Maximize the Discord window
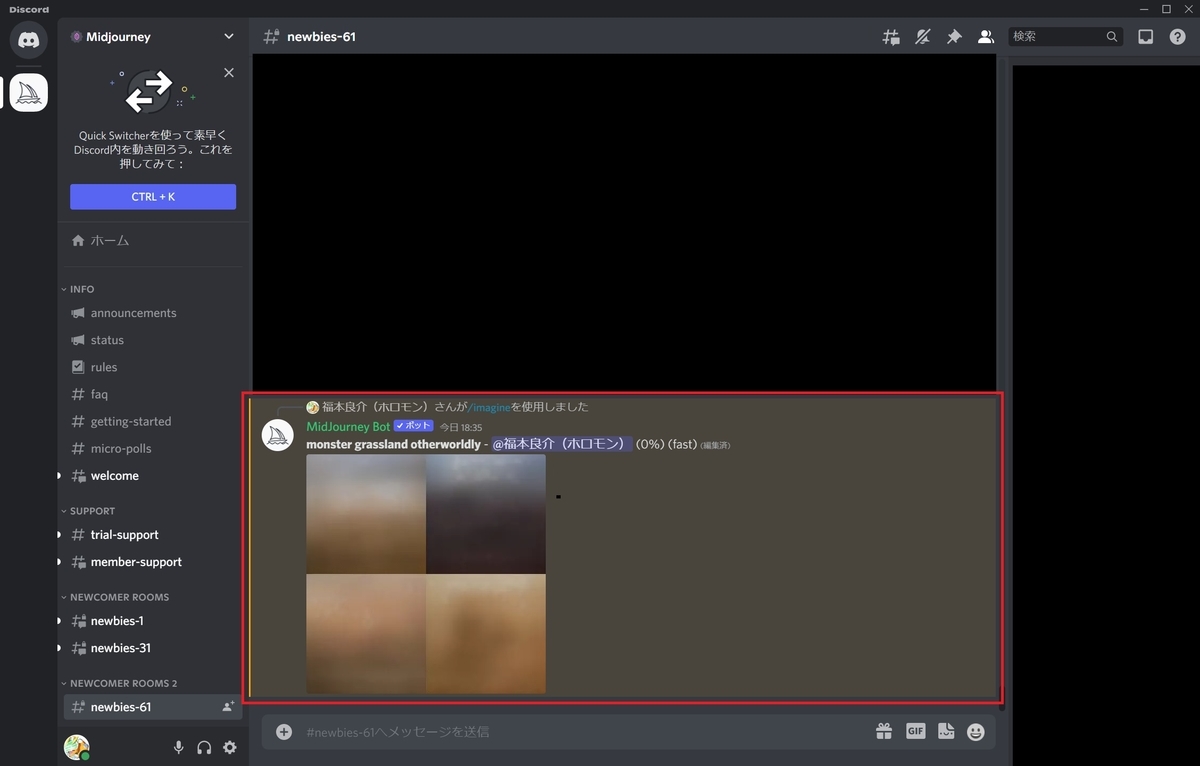Image resolution: width=1200 pixels, height=766 pixels. (x=1166, y=9)
